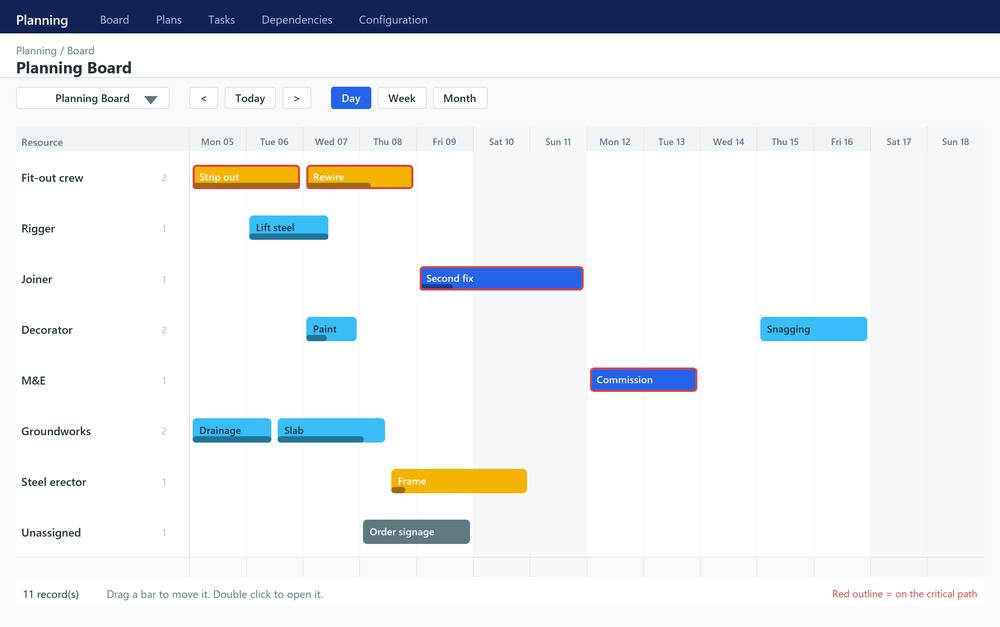Screen dimensions: 1000x627
Task: Open the Dependencies menu item
Action: pyautogui.click(x=297, y=20)
